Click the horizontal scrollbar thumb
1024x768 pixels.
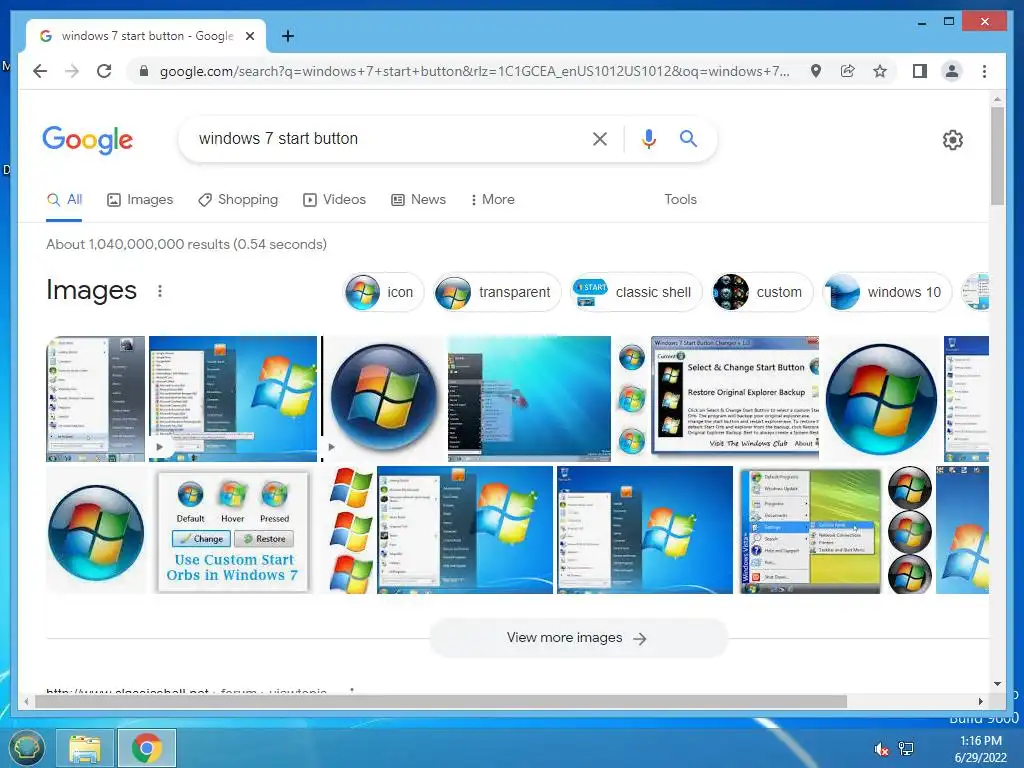[441, 701]
